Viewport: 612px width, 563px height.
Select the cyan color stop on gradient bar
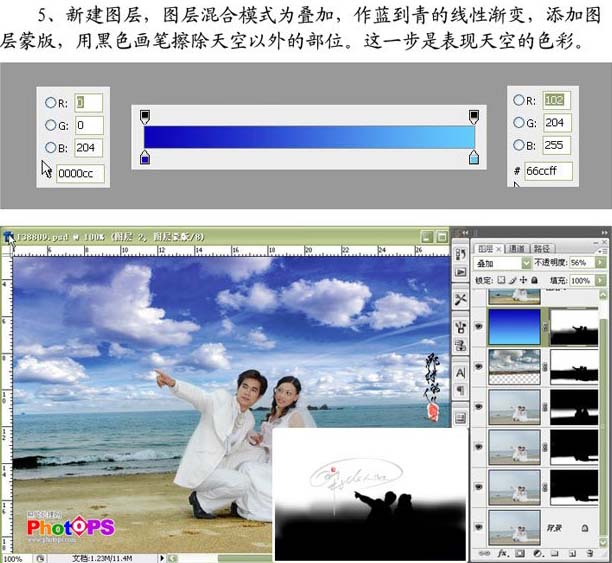point(474,157)
